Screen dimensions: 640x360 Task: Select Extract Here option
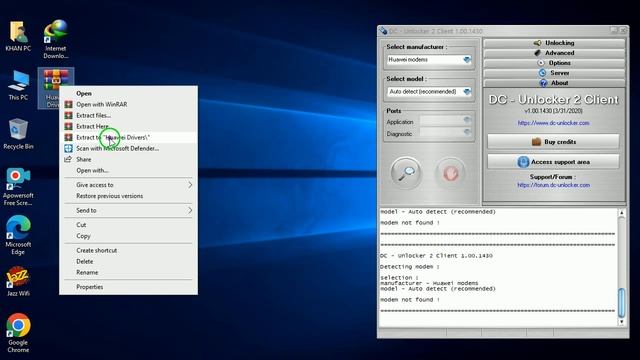[128, 127]
